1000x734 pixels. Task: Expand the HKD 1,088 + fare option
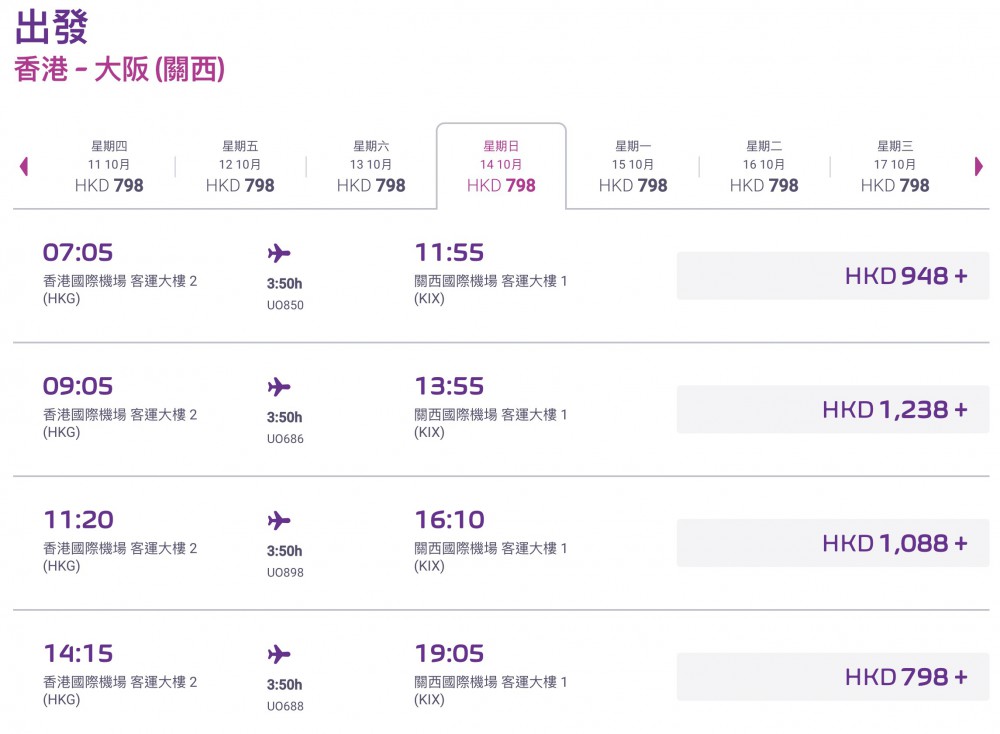[x=833, y=544]
